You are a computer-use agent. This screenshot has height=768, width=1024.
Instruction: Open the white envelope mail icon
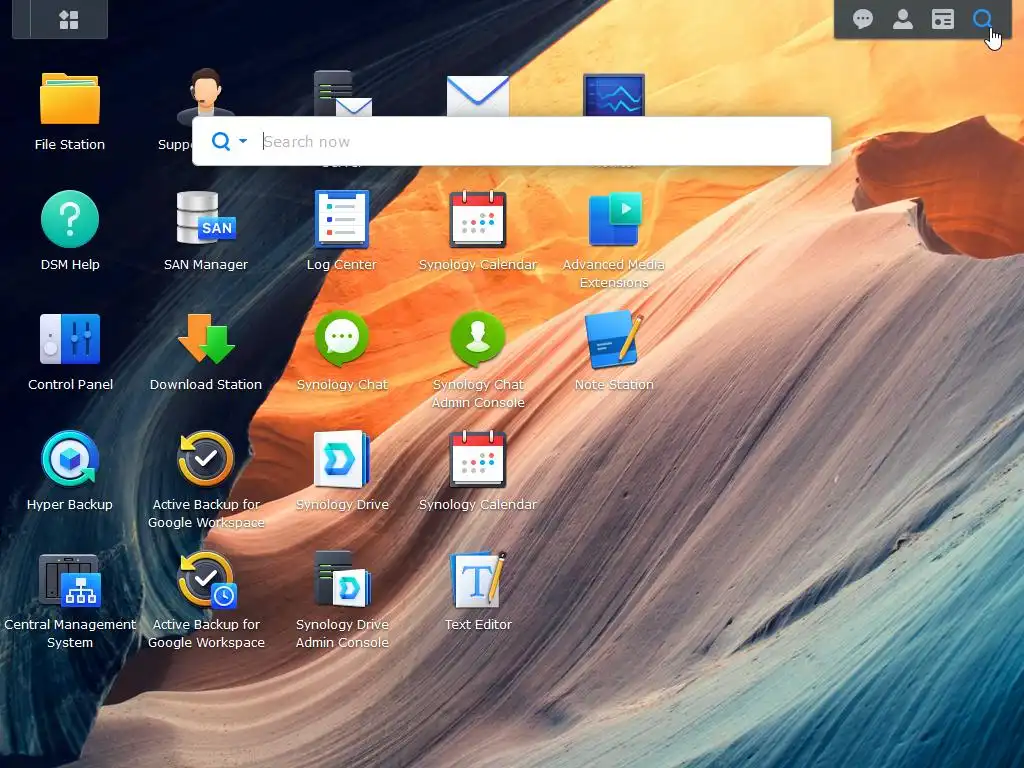[477, 96]
